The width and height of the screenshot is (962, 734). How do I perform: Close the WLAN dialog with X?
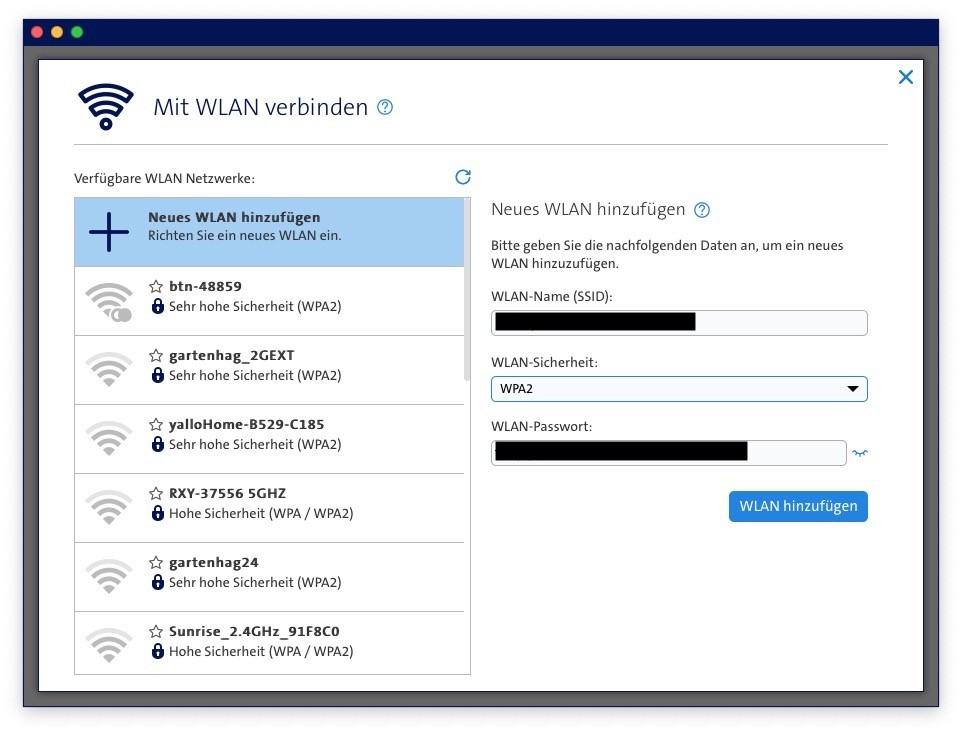coord(905,77)
